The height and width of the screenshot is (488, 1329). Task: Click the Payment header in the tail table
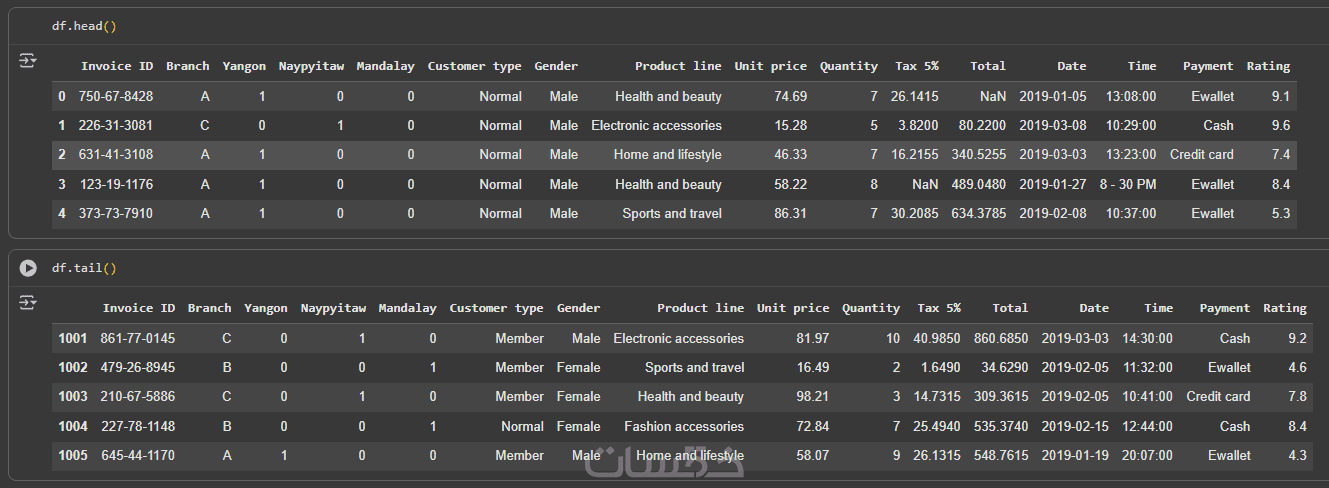click(1224, 308)
